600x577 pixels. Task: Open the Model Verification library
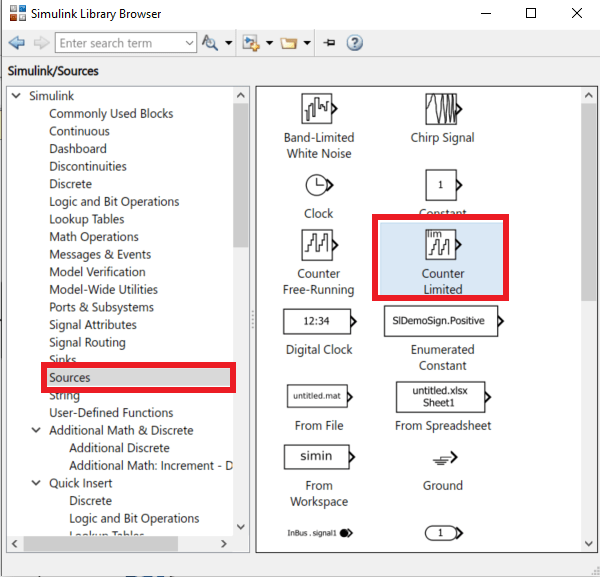click(x=97, y=272)
